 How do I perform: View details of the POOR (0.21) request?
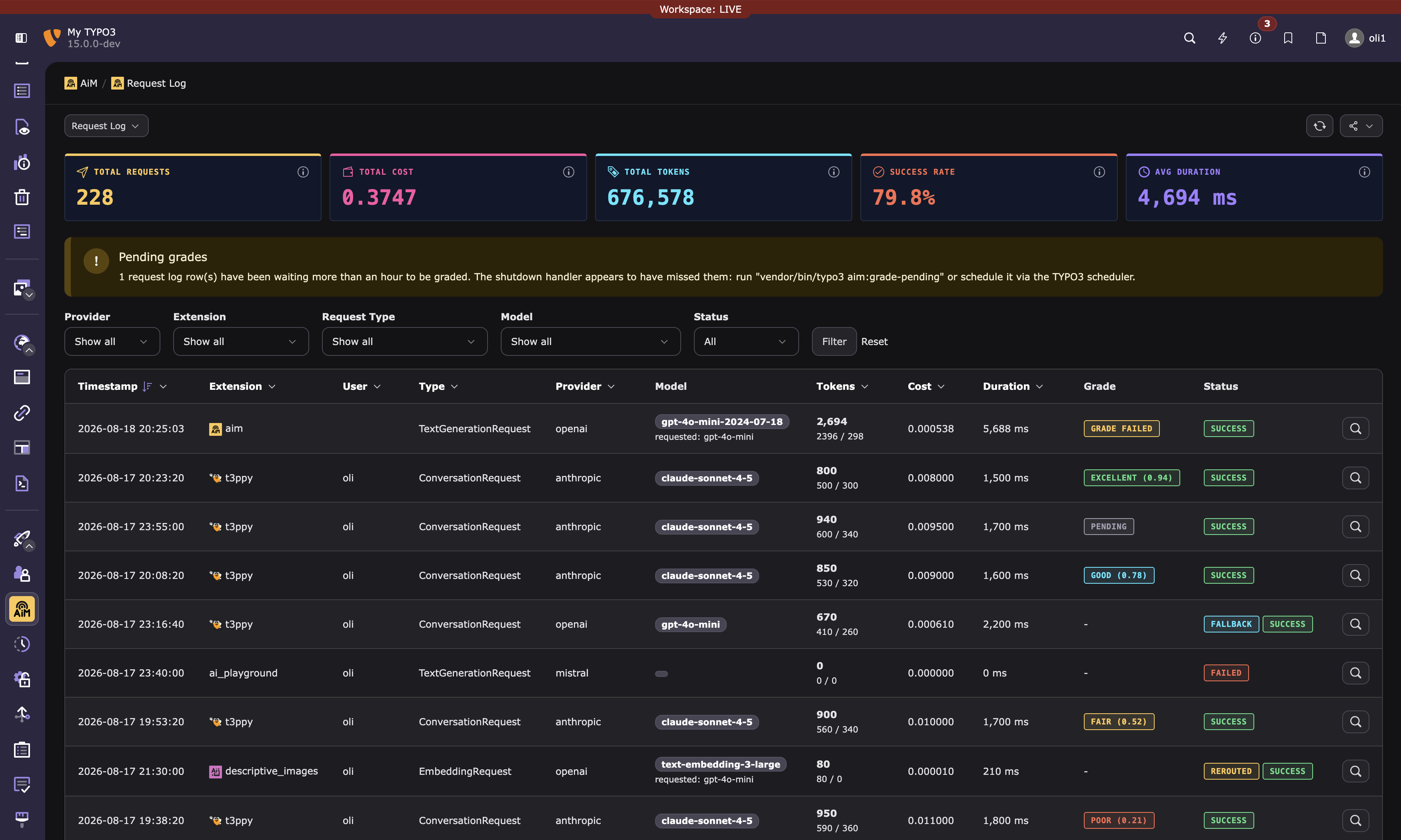(1355, 820)
